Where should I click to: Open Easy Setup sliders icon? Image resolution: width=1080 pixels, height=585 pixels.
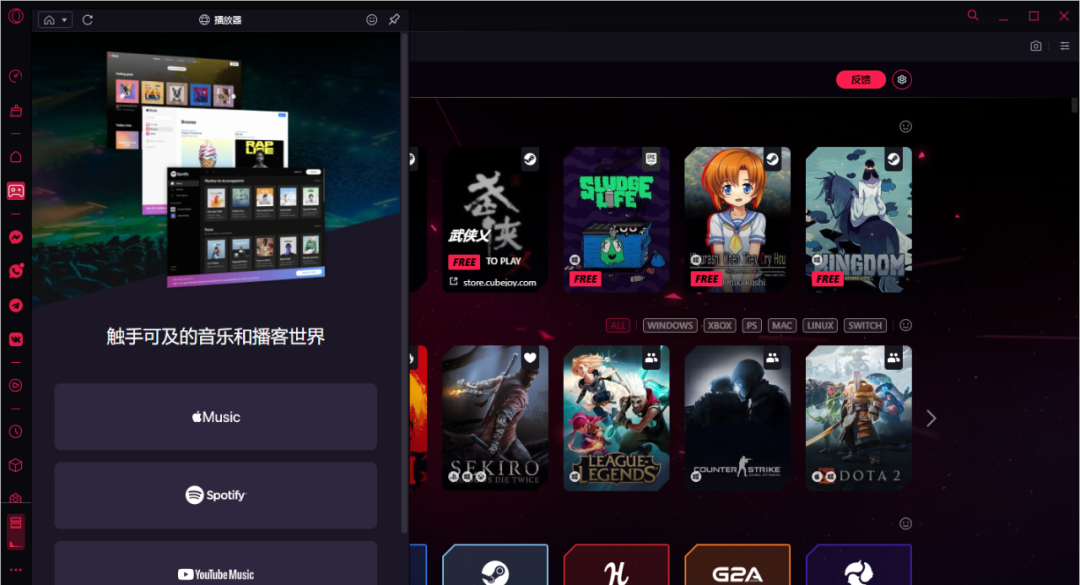1064,46
